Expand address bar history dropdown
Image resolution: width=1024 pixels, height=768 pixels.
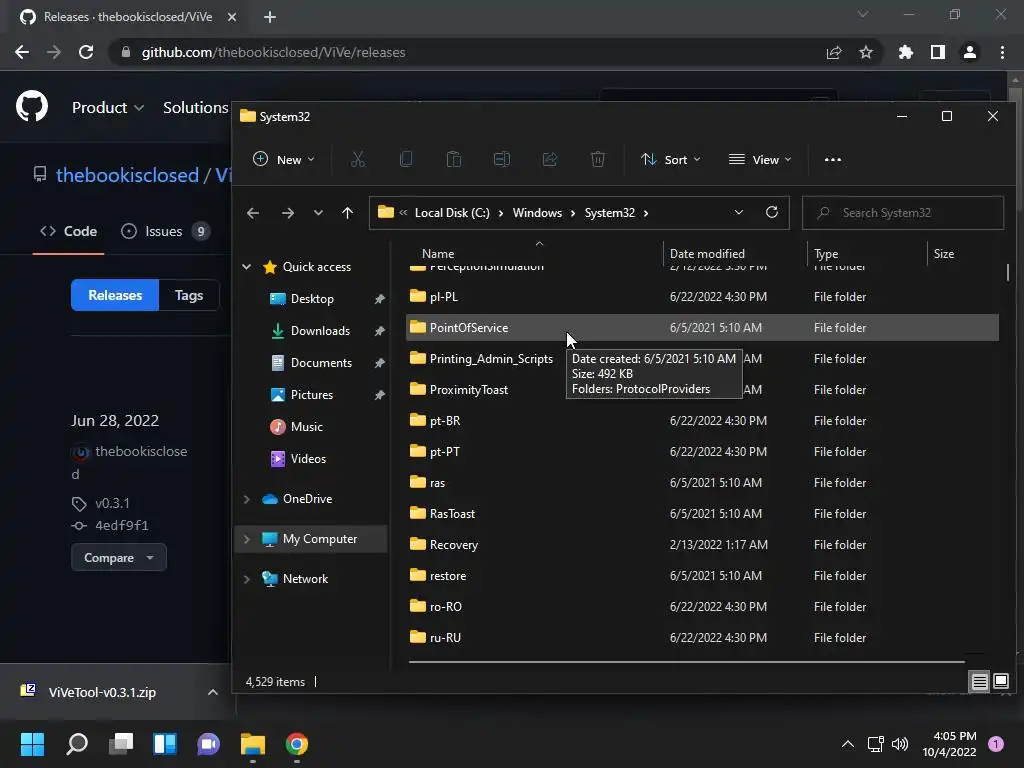739,212
